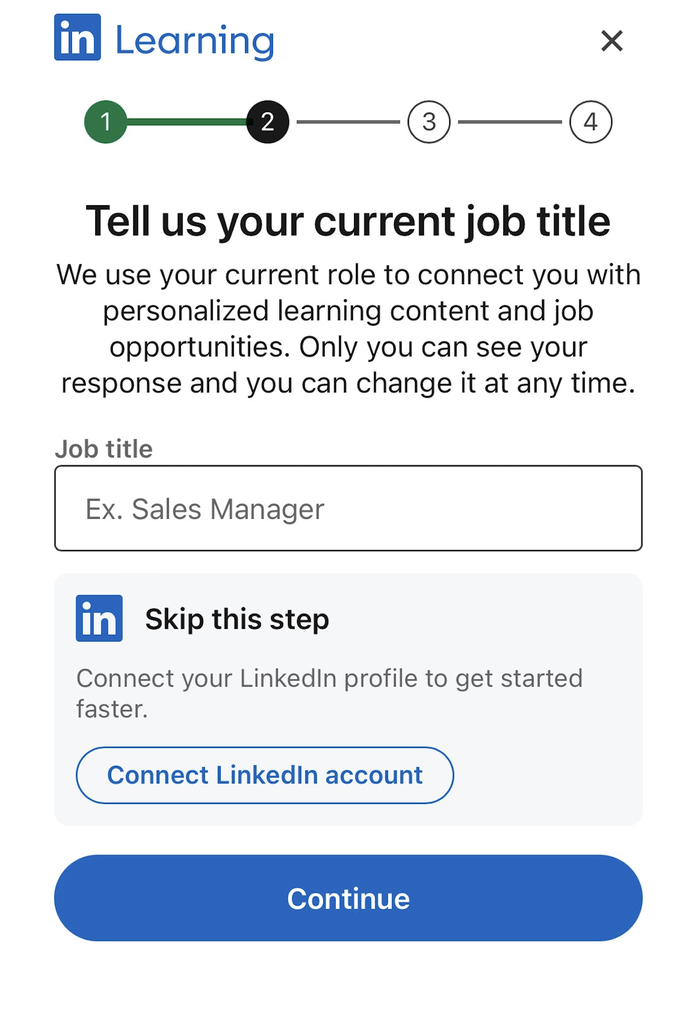Image resolution: width=698 pixels, height=1024 pixels.
Task: Click the LinkedIn Learning logo
Action: [x=163, y=40]
